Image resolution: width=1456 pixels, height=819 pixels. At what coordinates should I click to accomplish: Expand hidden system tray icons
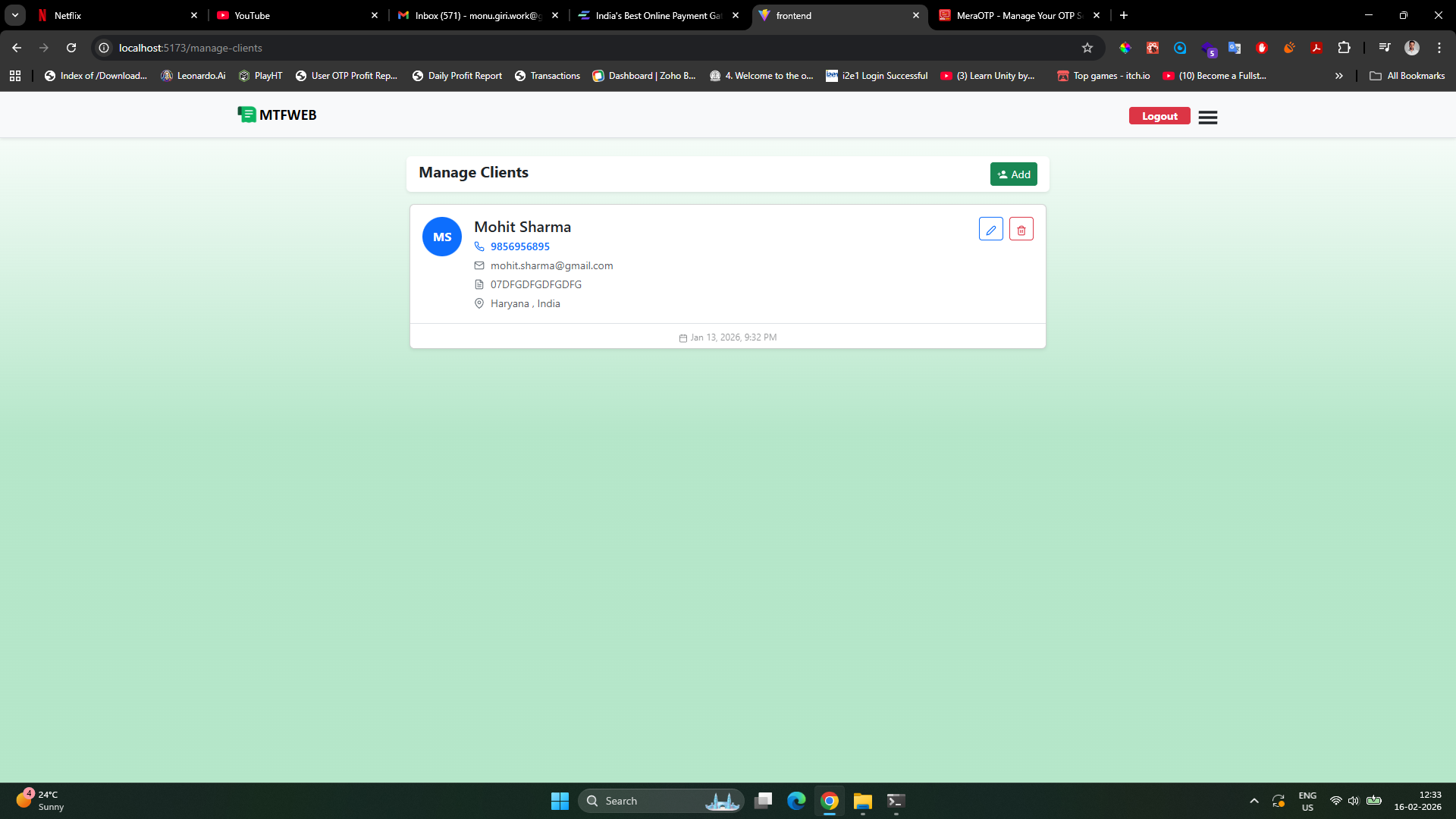pyautogui.click(x=1254, y=801)
